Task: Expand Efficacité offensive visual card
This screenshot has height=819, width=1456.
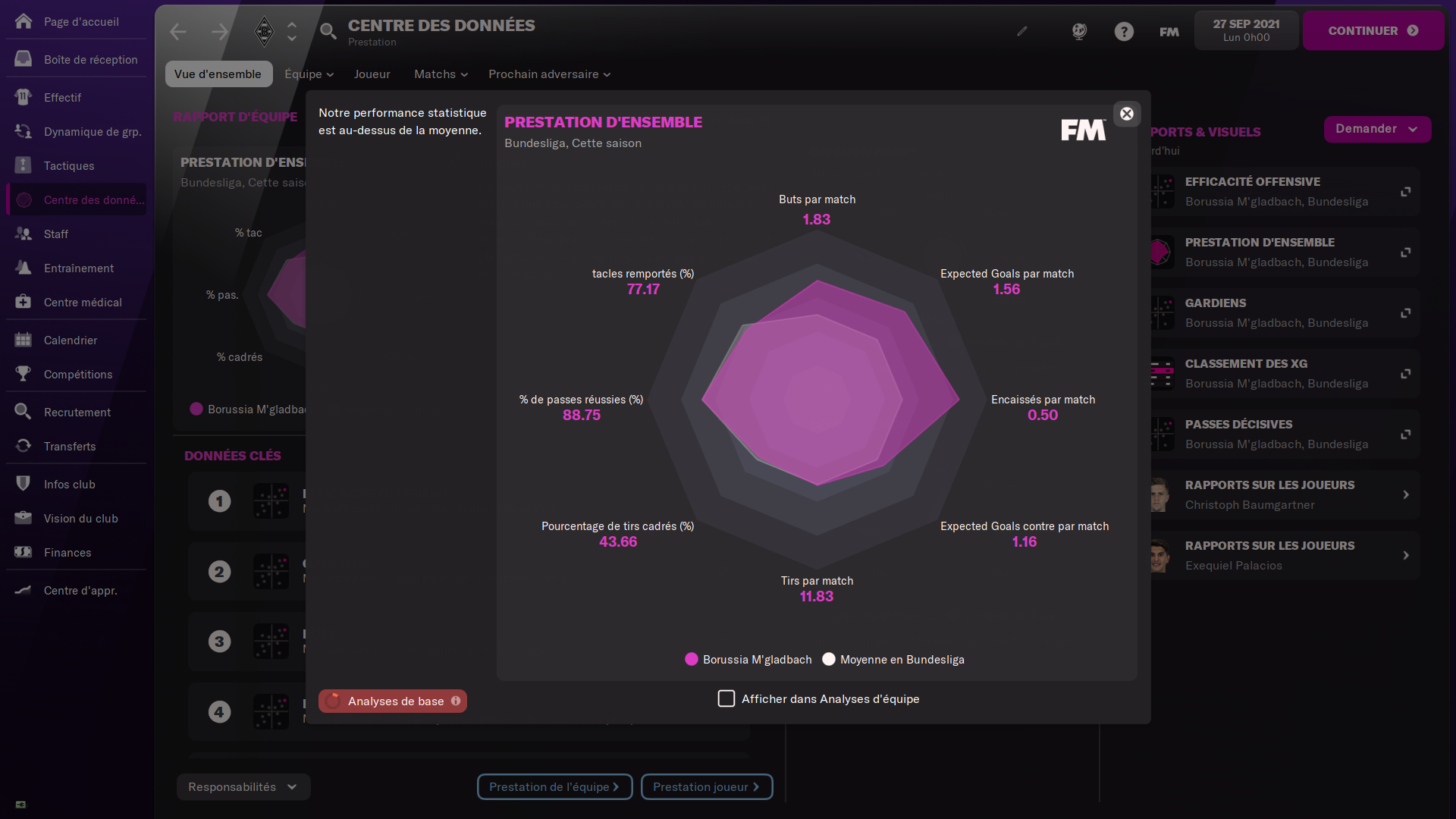Action: tap(1405, 192)
